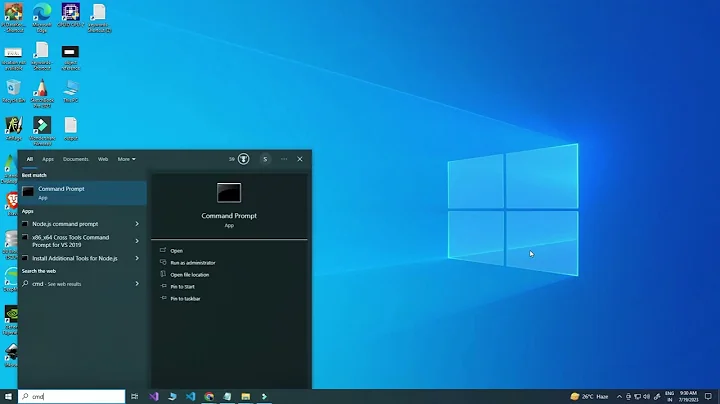The width and height of the screenshot is (720, 404).
Task: Open Visual Studio from taskbar
Action: click(154, 396)
